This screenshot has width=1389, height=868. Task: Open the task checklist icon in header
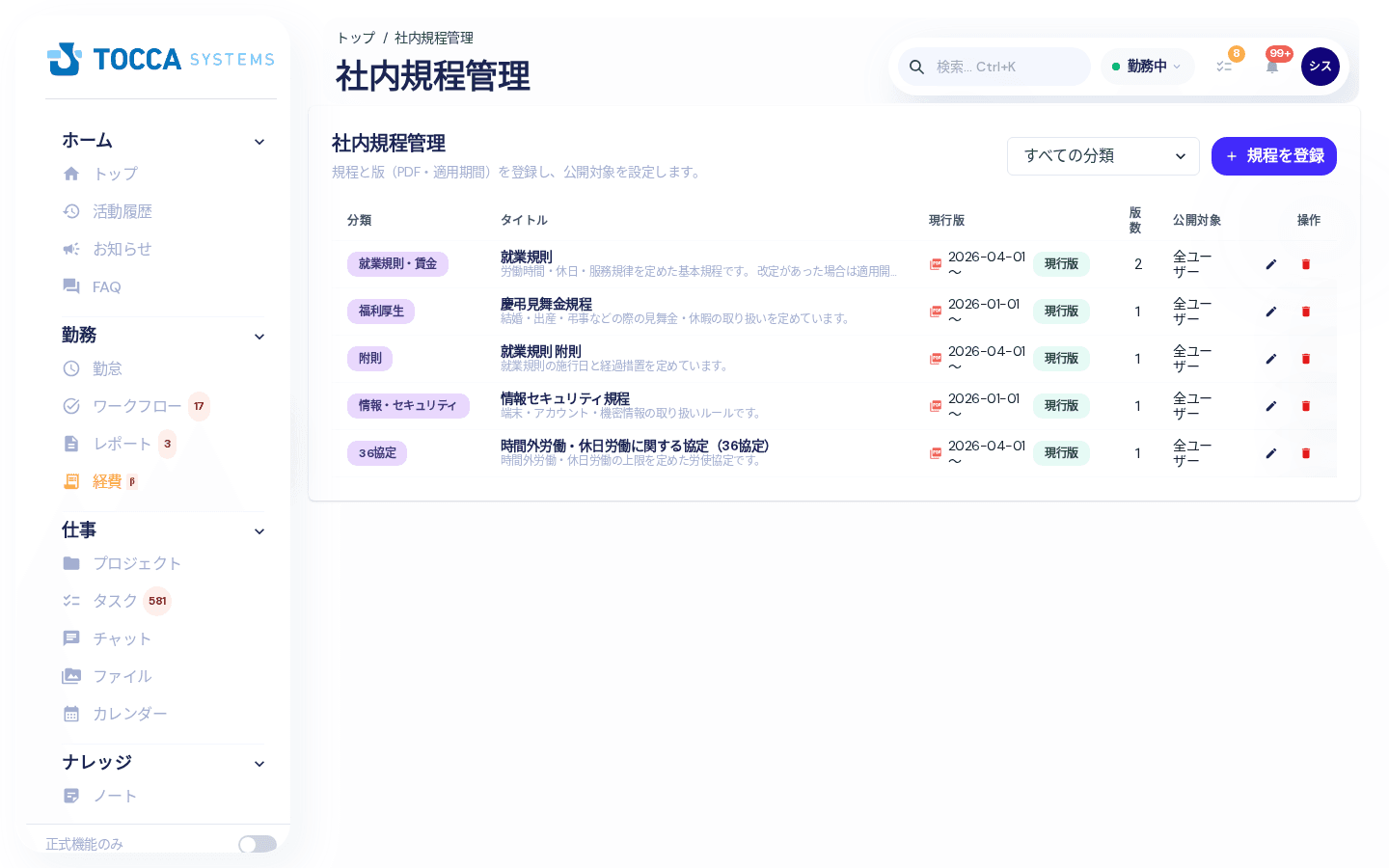1224,67
